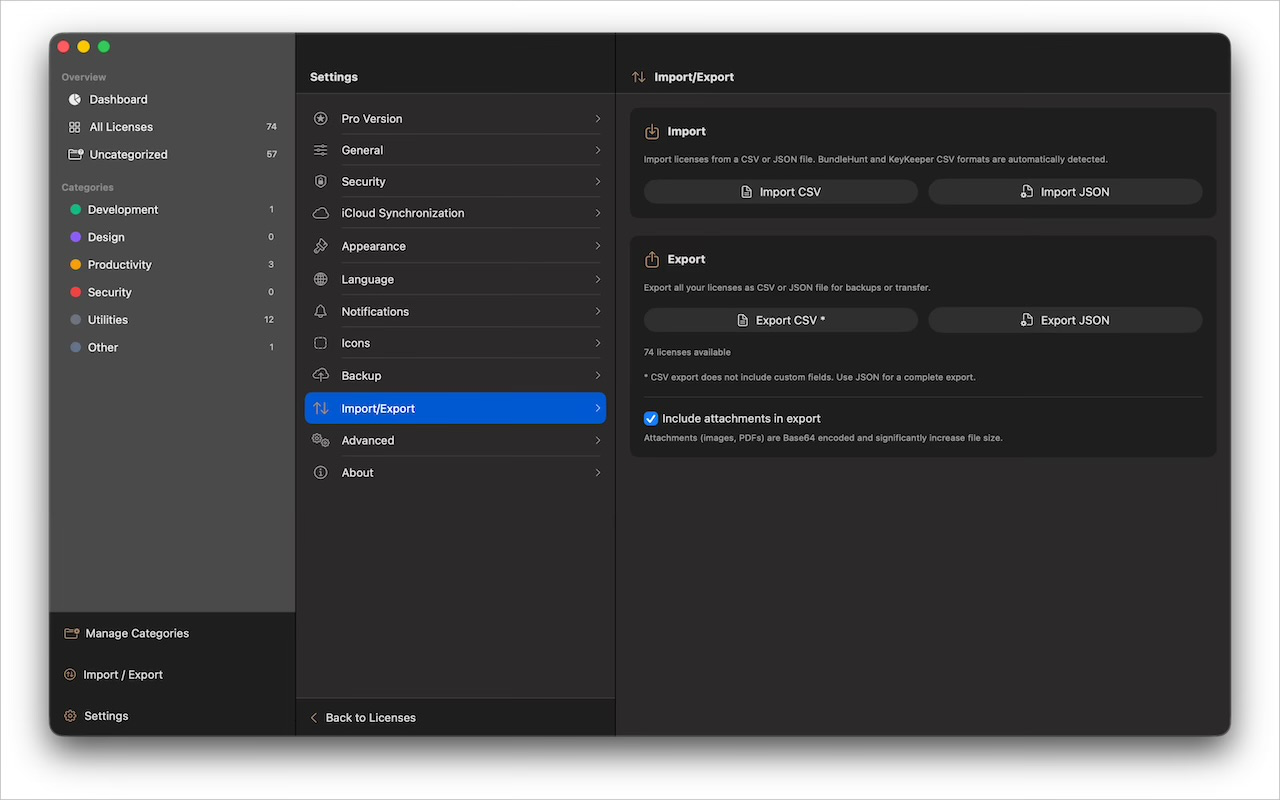
Task: Select the Uncategorized item
Action: pyautogui.click(x=172, y=154)
